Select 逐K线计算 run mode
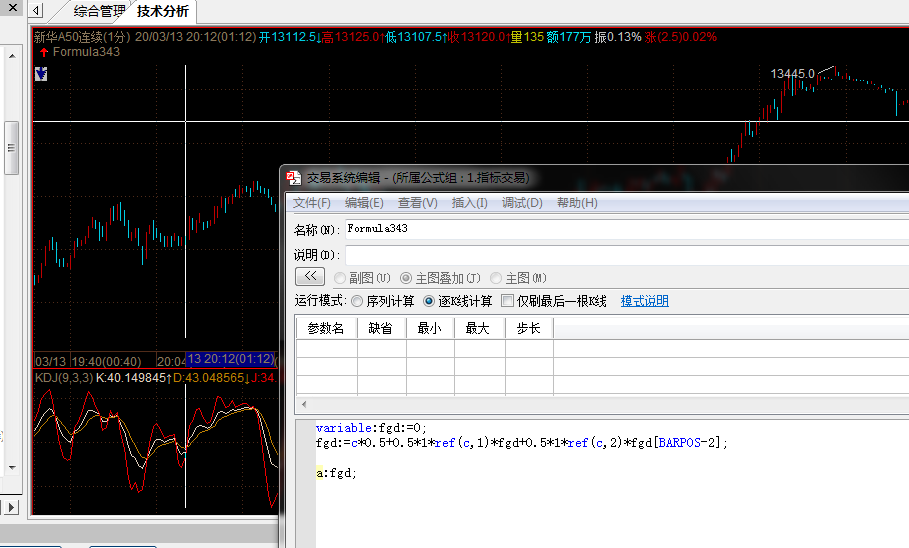The width and height of the screenshot is (909, 548). pos(430,301)
